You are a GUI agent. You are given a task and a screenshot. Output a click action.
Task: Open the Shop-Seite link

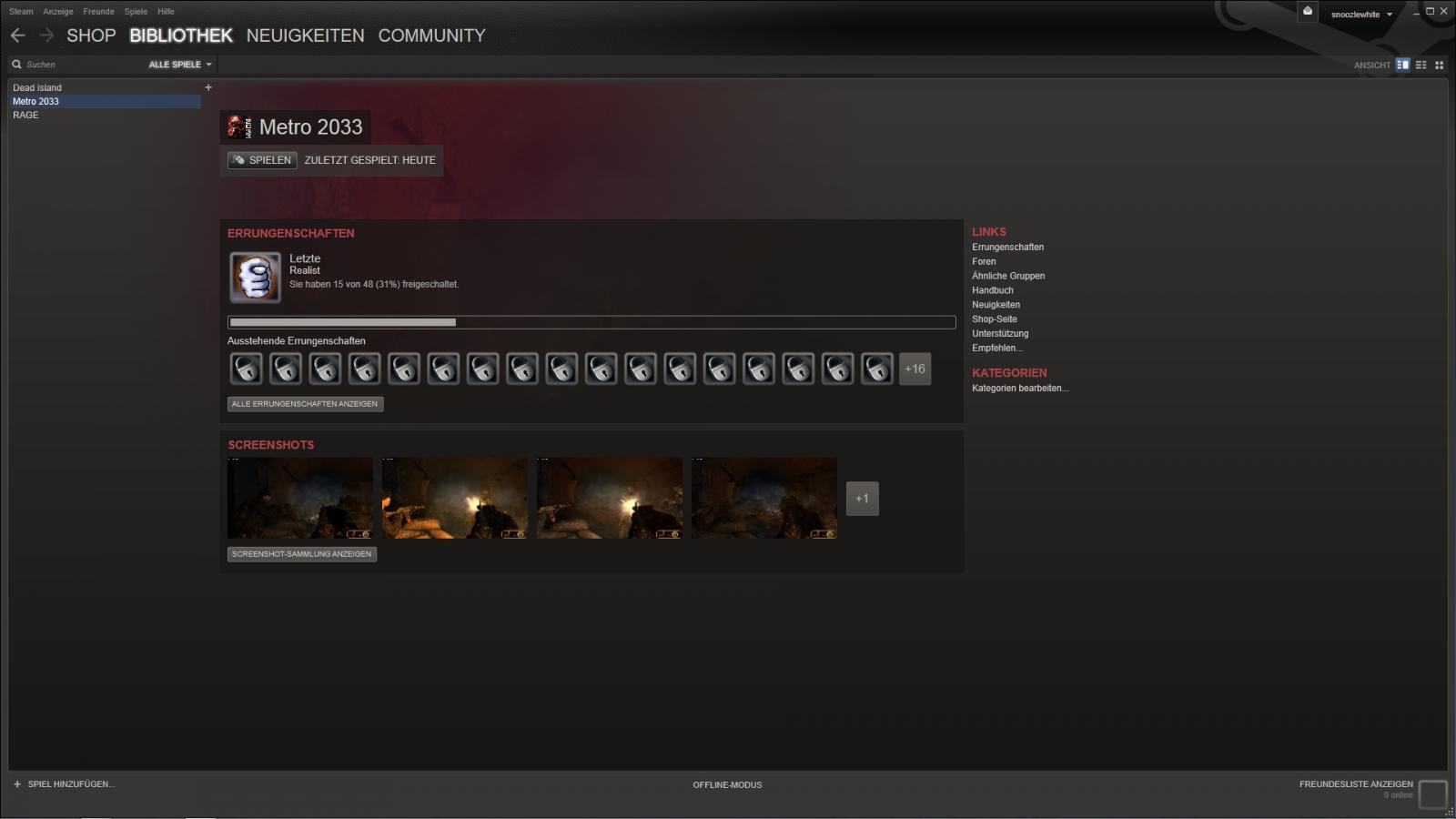tap(995, 319)
